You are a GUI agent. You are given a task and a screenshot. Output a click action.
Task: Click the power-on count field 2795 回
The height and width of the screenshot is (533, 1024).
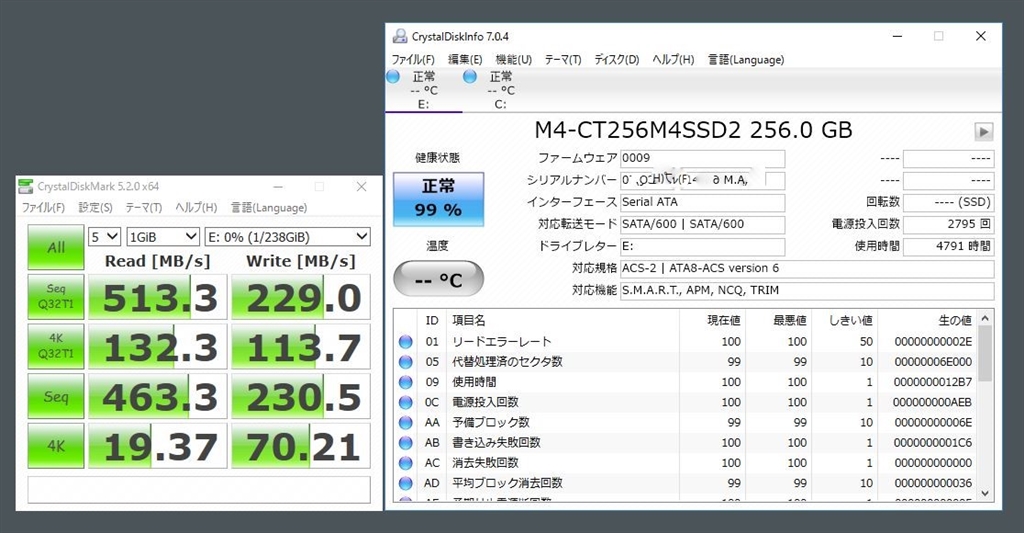click(x=949, y=225)
